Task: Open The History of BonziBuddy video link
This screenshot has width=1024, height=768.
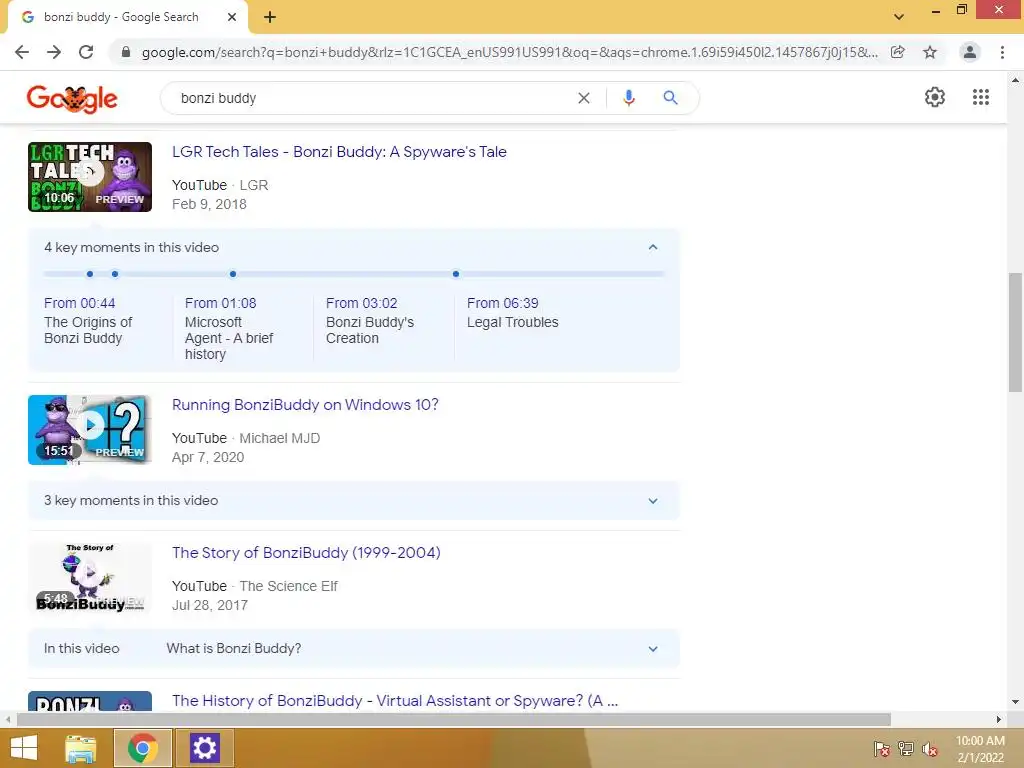Action: click(x=395, y=701)
